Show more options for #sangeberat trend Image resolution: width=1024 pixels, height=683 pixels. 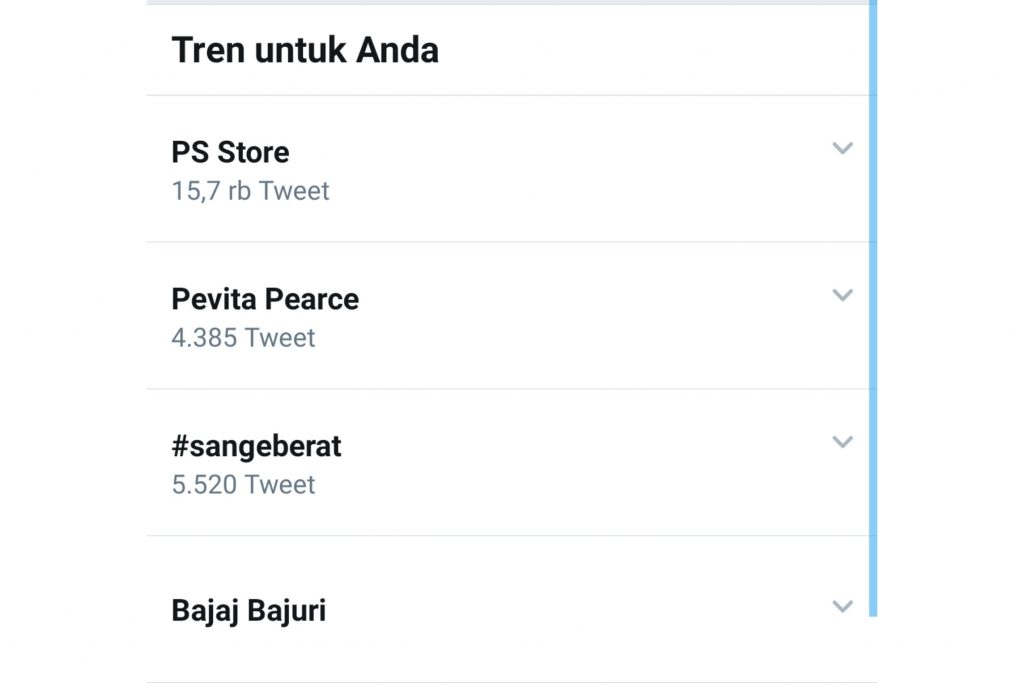(842, 442)
